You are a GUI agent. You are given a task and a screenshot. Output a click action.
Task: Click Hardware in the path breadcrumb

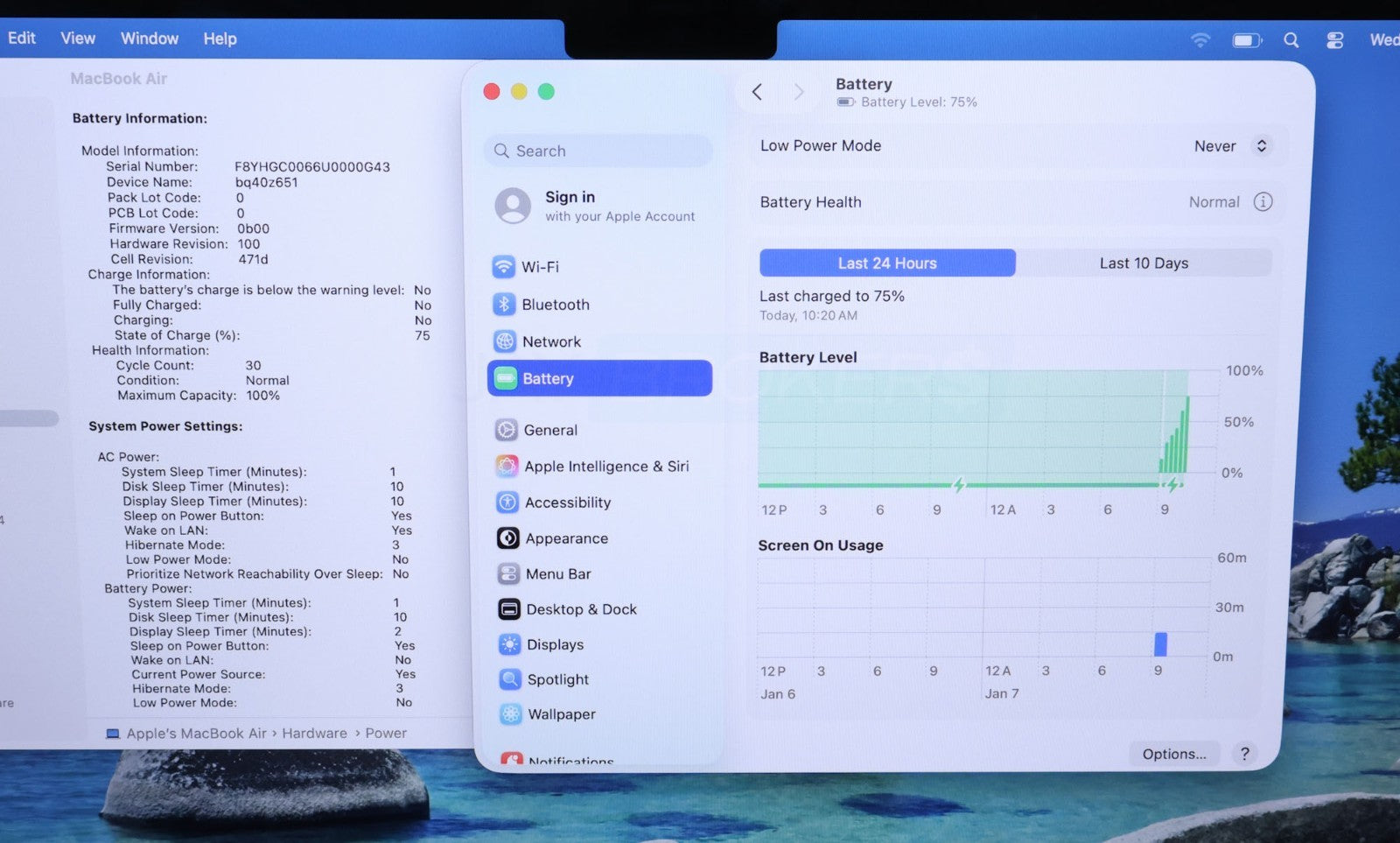click(314, 733)
